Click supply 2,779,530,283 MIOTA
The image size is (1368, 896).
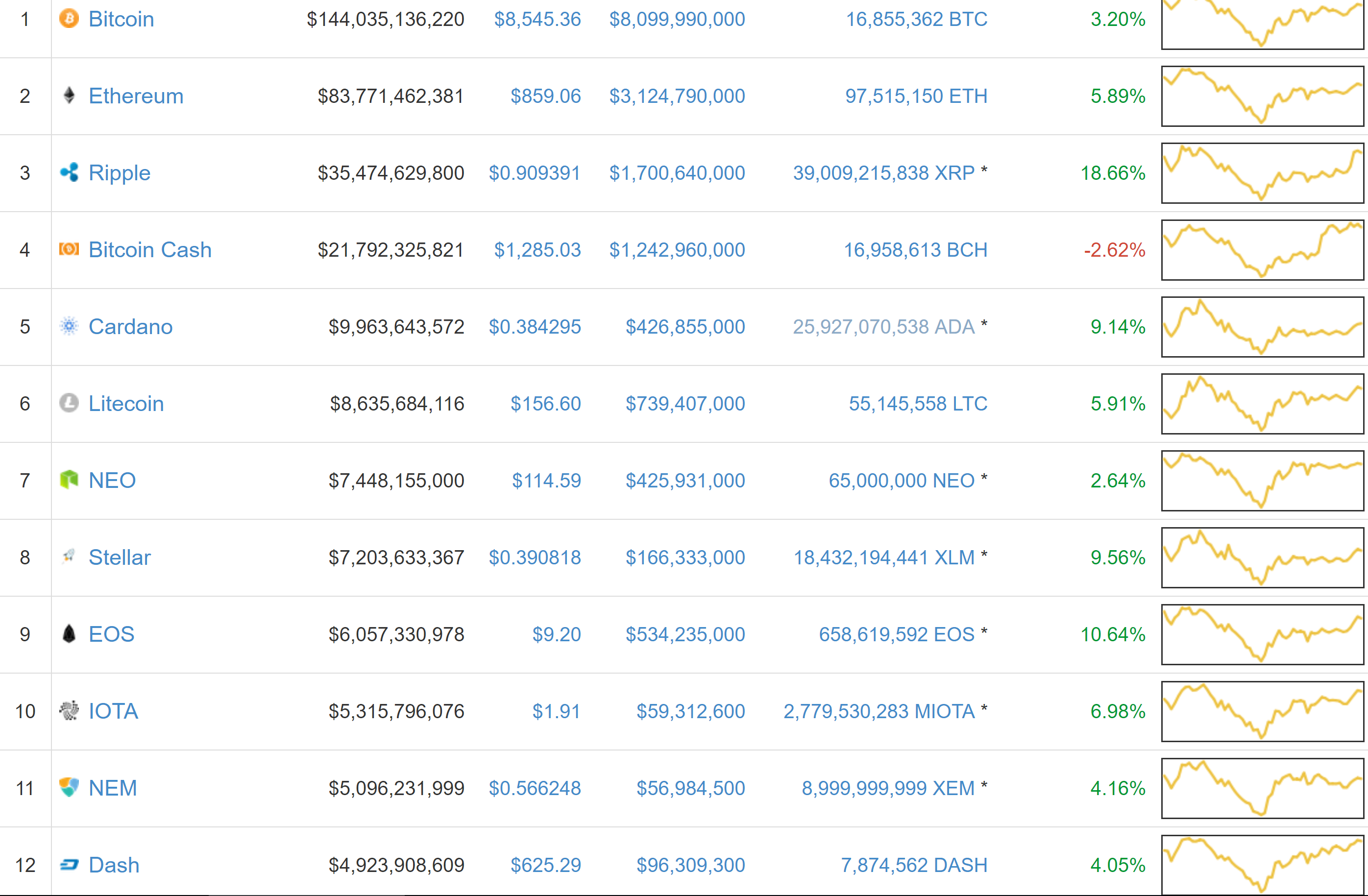pyautogui.click(x=879, y=711)
